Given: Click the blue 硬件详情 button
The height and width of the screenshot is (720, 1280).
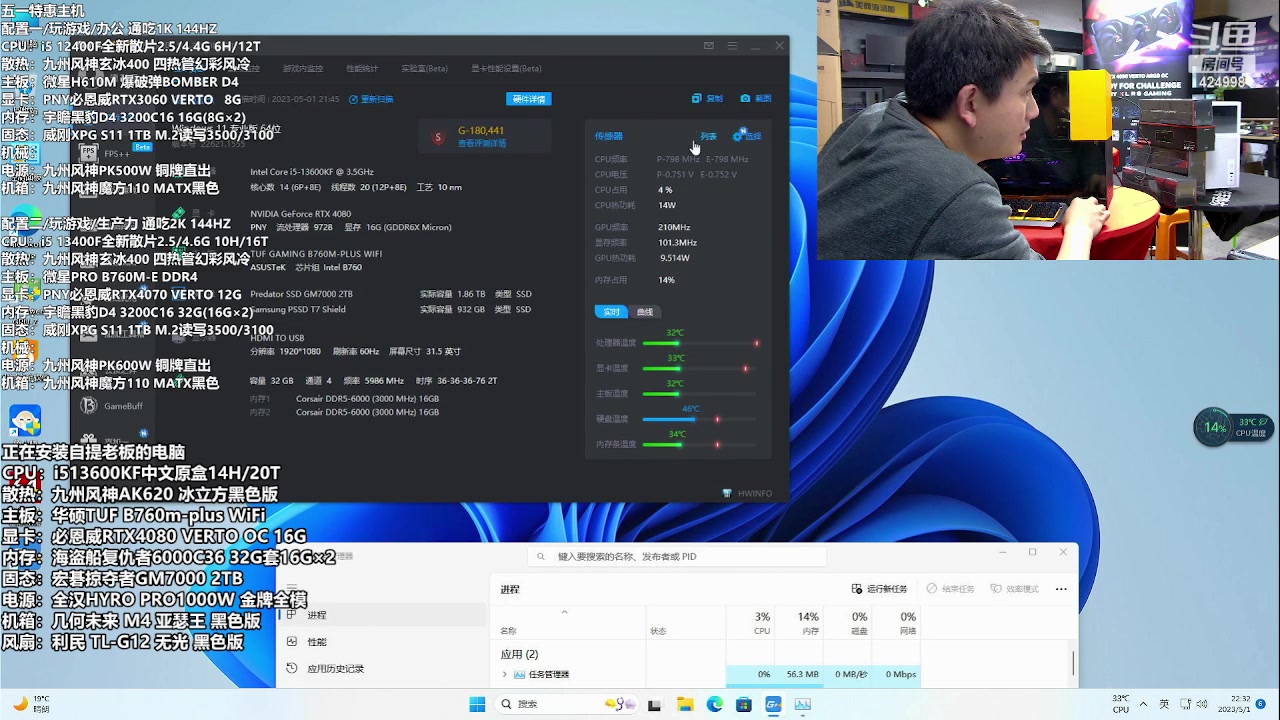Looking at the screenshot, I should click(528, 99).
